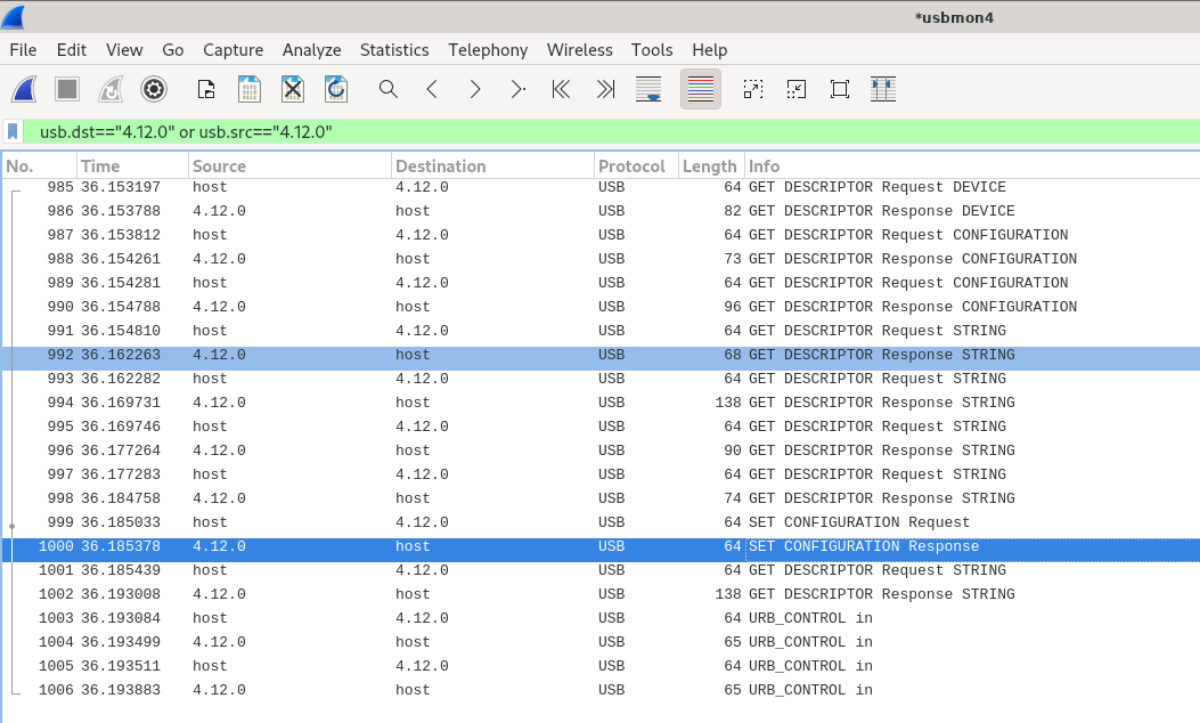Toggle packet list colorization button
1200x723 pixels.
click(x=701, y=90)
